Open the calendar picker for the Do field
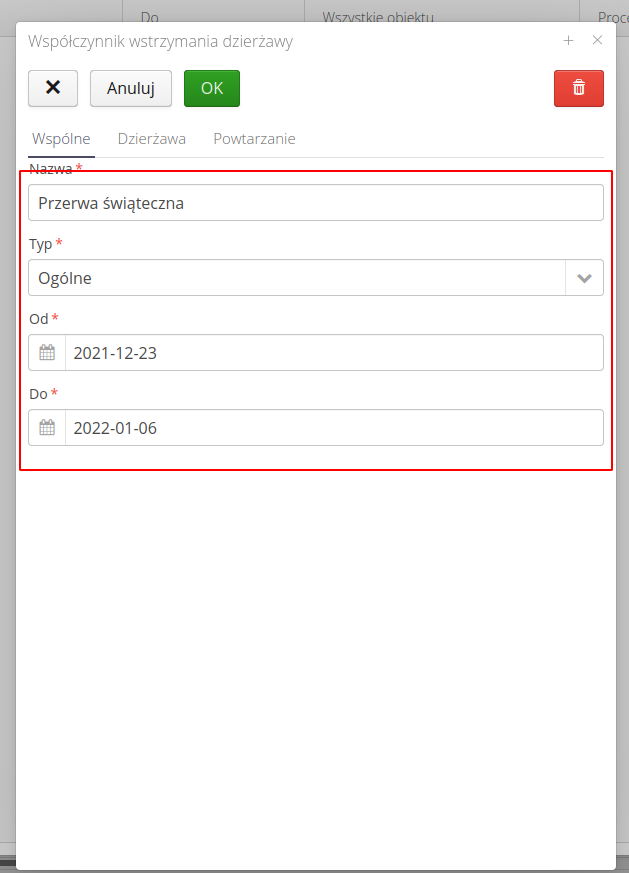 [x=46, y=428]
